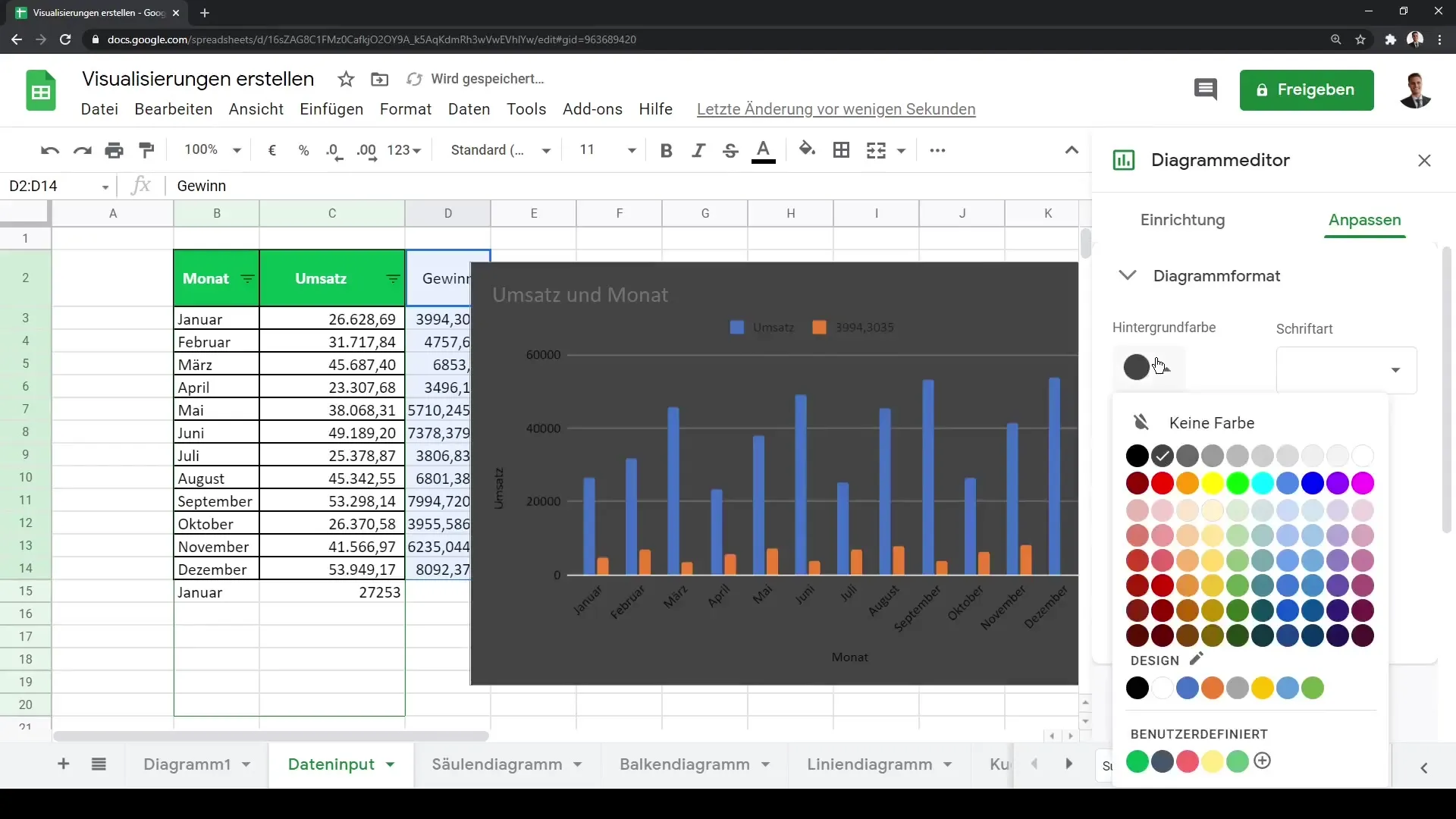Collapse the Diagrammformat section
The image size is (1456, 819).
click(1127, 275)
